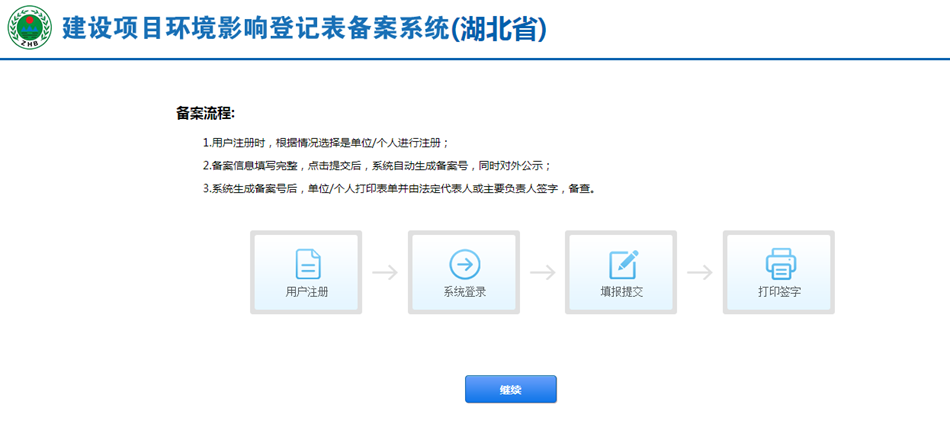This screenshot has height=447, width=950.
Task: Click the (湖北省) part of the title
Action: pos(499,28)
